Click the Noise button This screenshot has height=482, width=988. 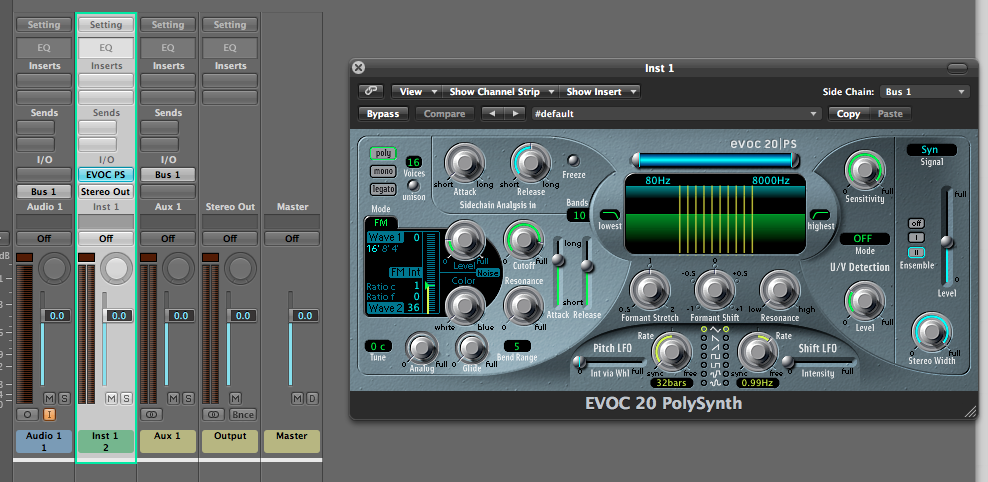pyautogui.click(x=488, y=273)
